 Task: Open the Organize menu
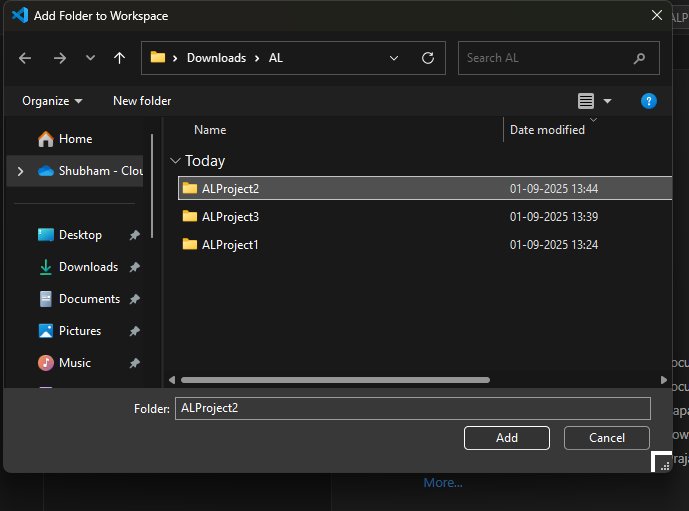coord(52,101)
